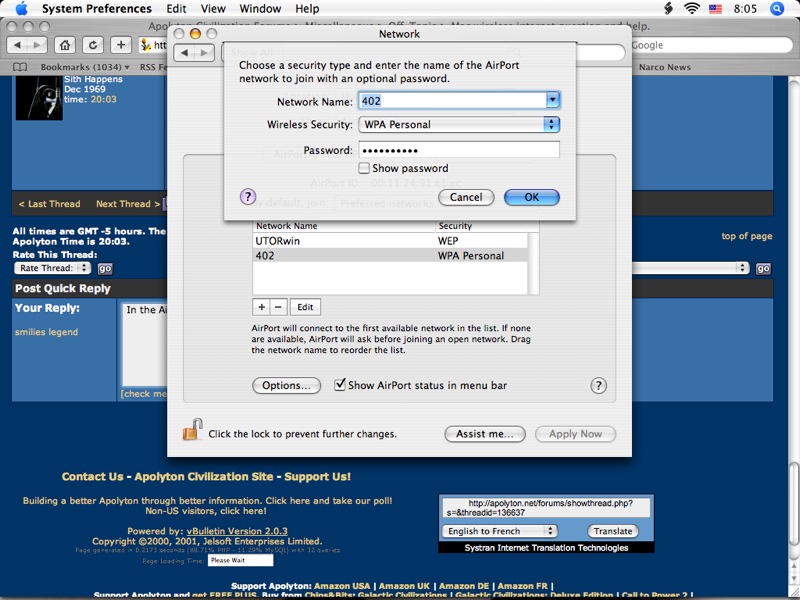
Task: Click the lock icon to prevent changes
Action: point(192,431)
